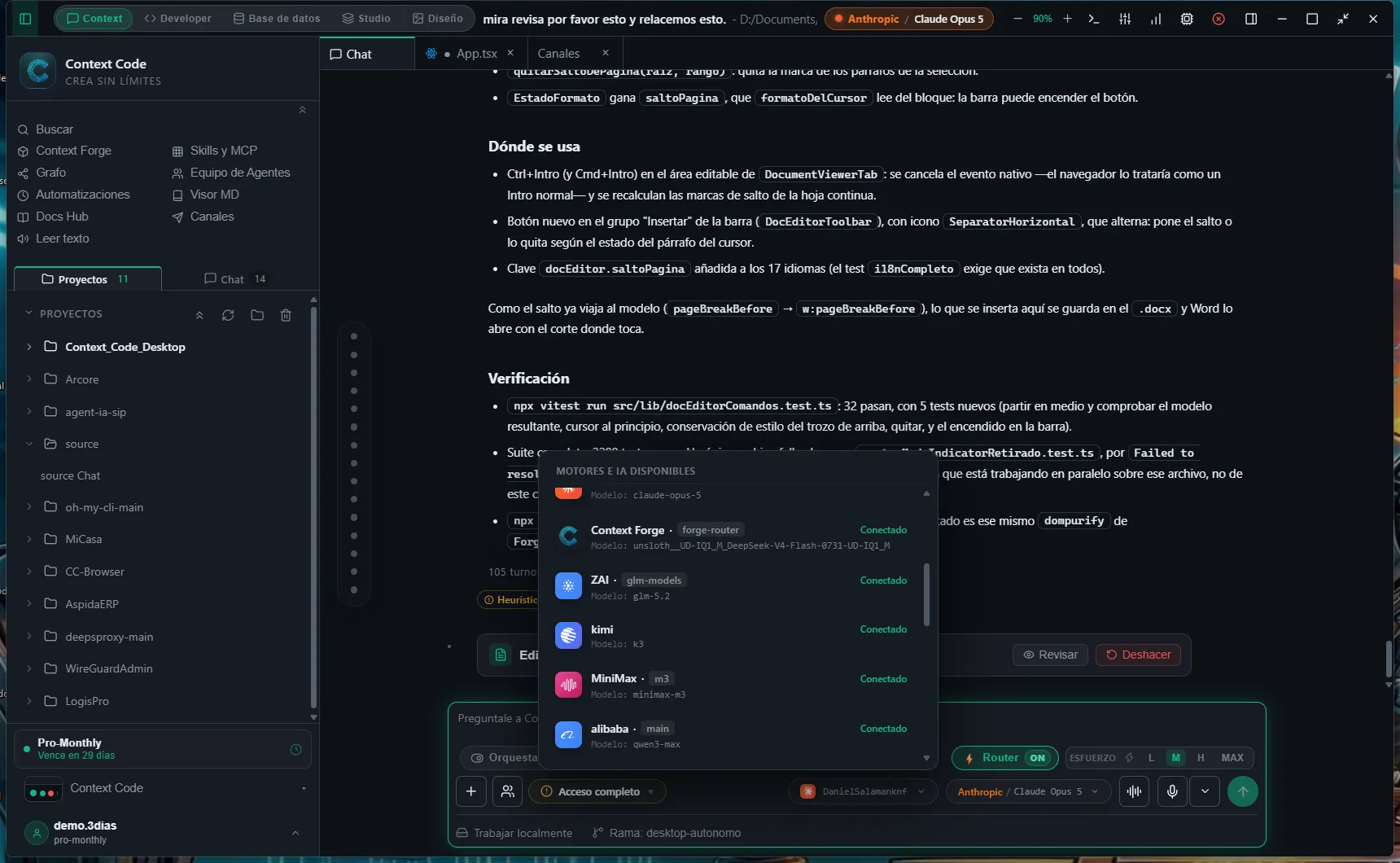1400x863 pixels.
Task: Click the compact window arrows icon
Action: pos(1343,18)
